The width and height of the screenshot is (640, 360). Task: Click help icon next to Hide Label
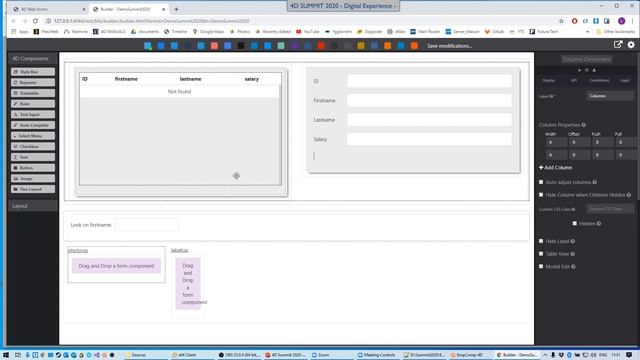(x=573, y=241)
